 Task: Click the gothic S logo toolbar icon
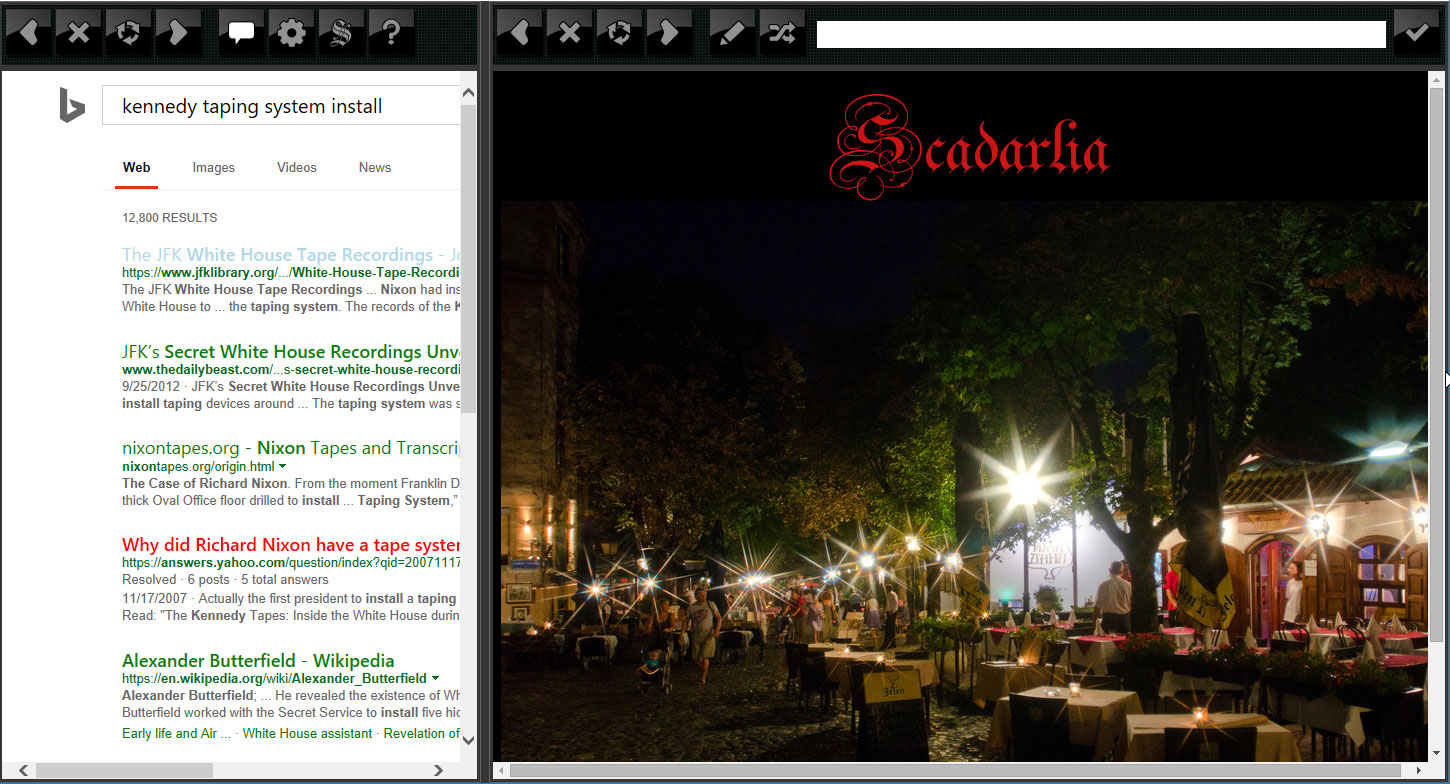coord(342,33)
